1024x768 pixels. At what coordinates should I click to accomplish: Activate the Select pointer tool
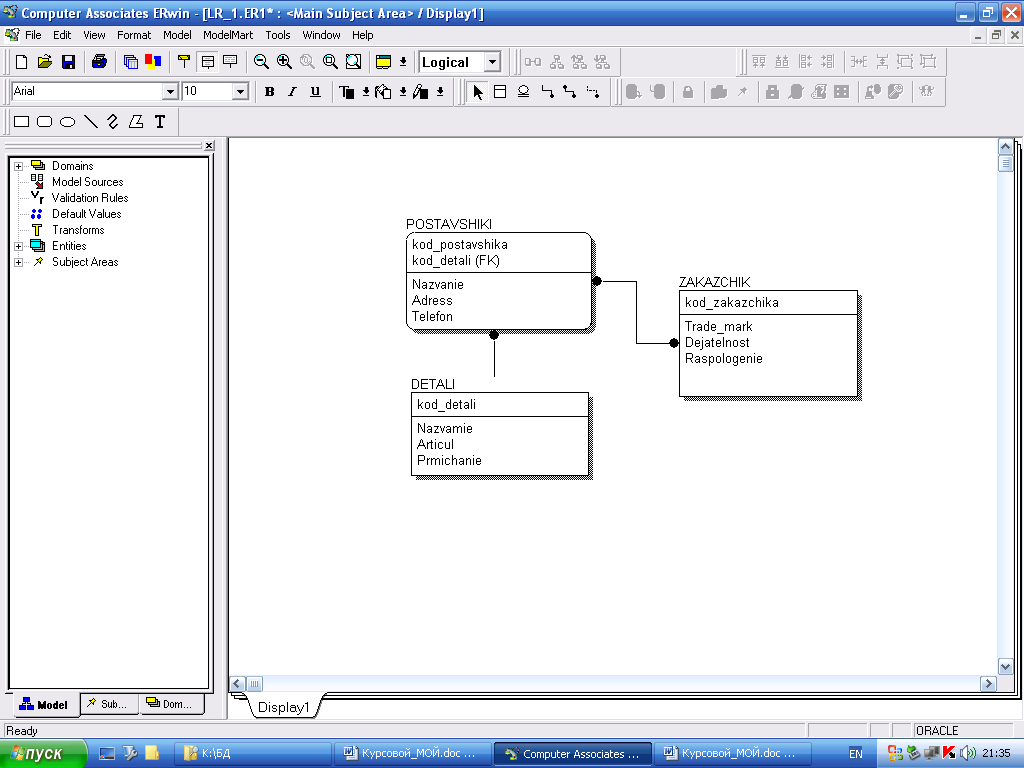coord(477,92)
